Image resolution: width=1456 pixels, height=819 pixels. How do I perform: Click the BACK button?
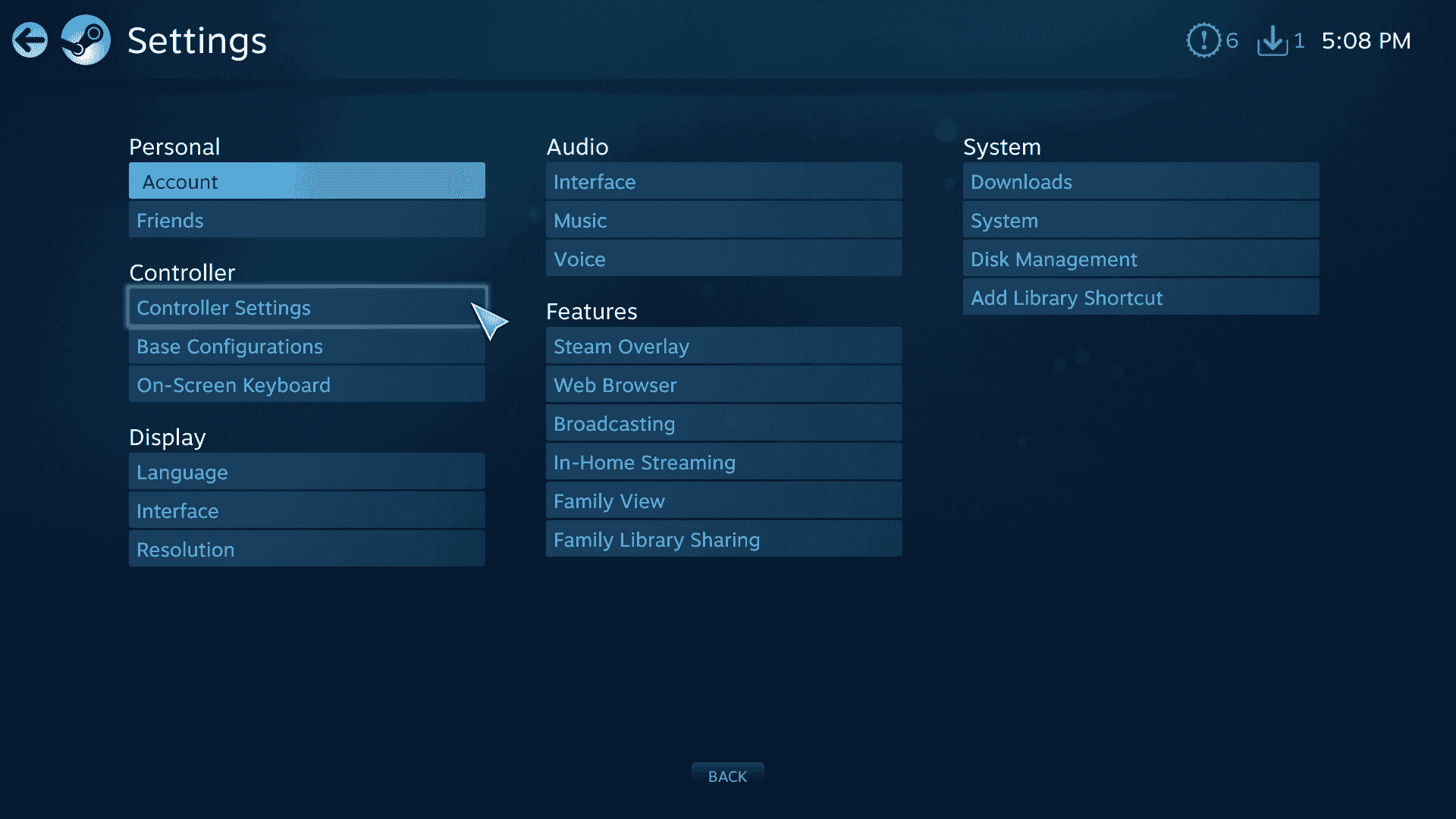pos(728,776)
